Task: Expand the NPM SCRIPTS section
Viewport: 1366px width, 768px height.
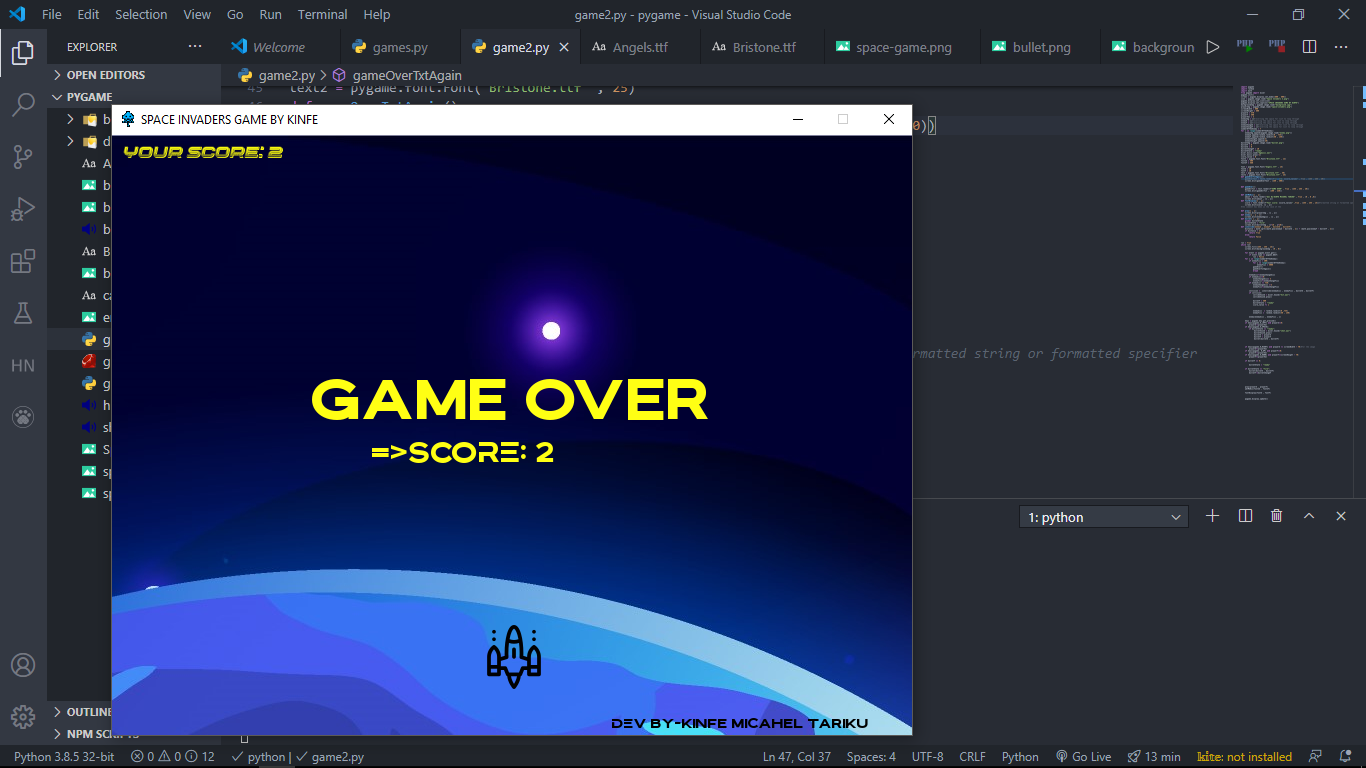Action: 79,734
